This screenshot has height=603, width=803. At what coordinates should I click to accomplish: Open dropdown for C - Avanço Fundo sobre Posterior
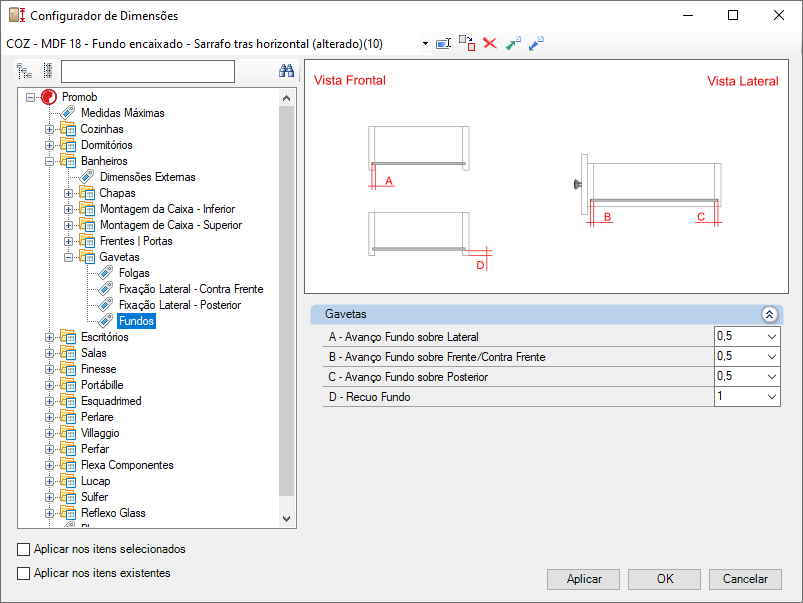point(772,377)
